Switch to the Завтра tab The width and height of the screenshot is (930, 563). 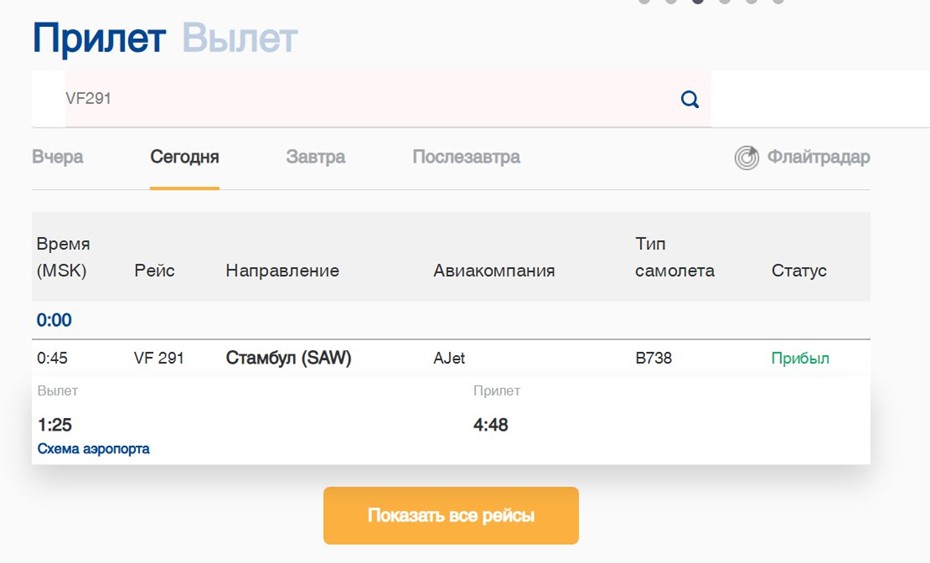316,157
